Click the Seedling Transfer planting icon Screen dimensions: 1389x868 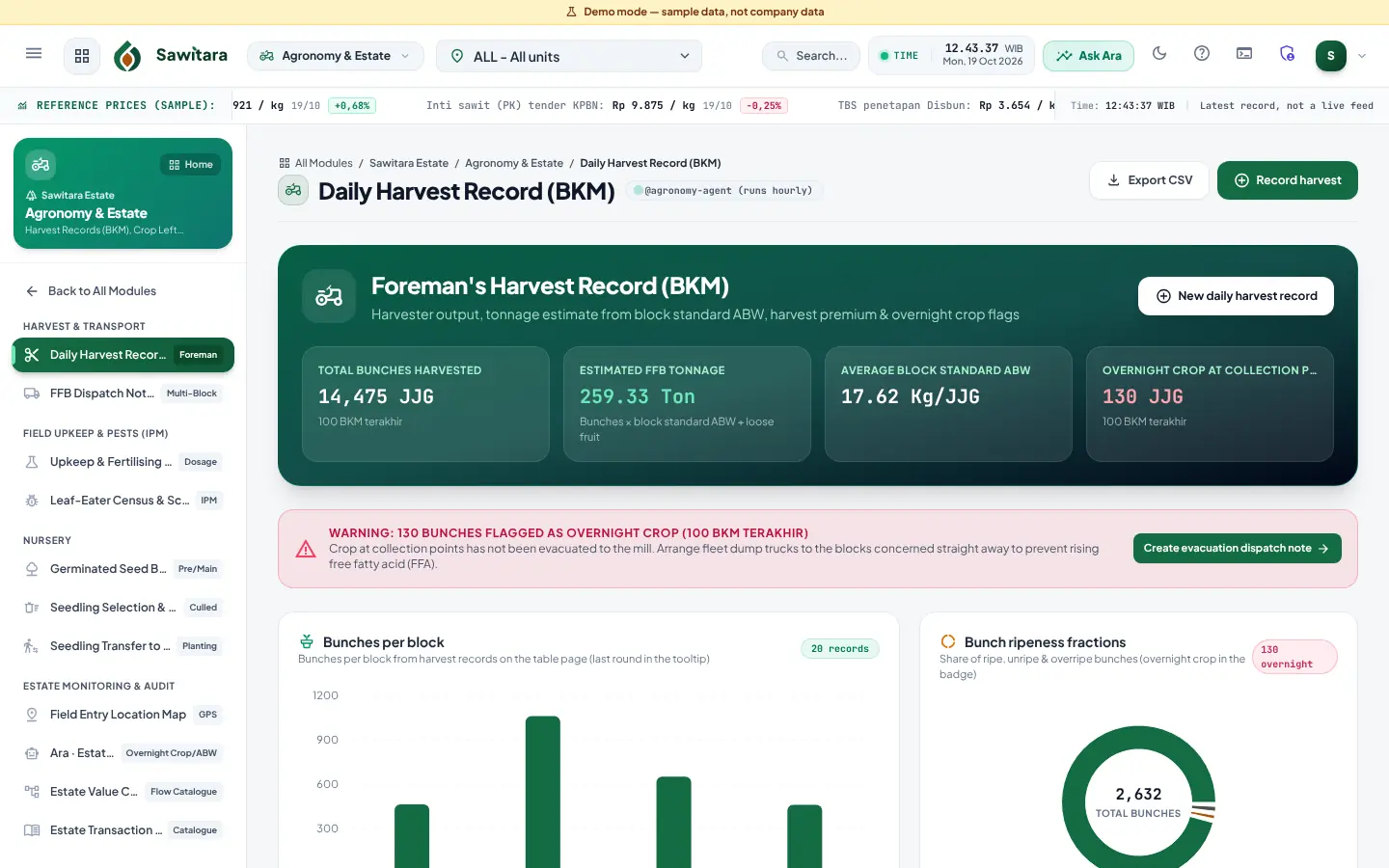pos(32,646)
